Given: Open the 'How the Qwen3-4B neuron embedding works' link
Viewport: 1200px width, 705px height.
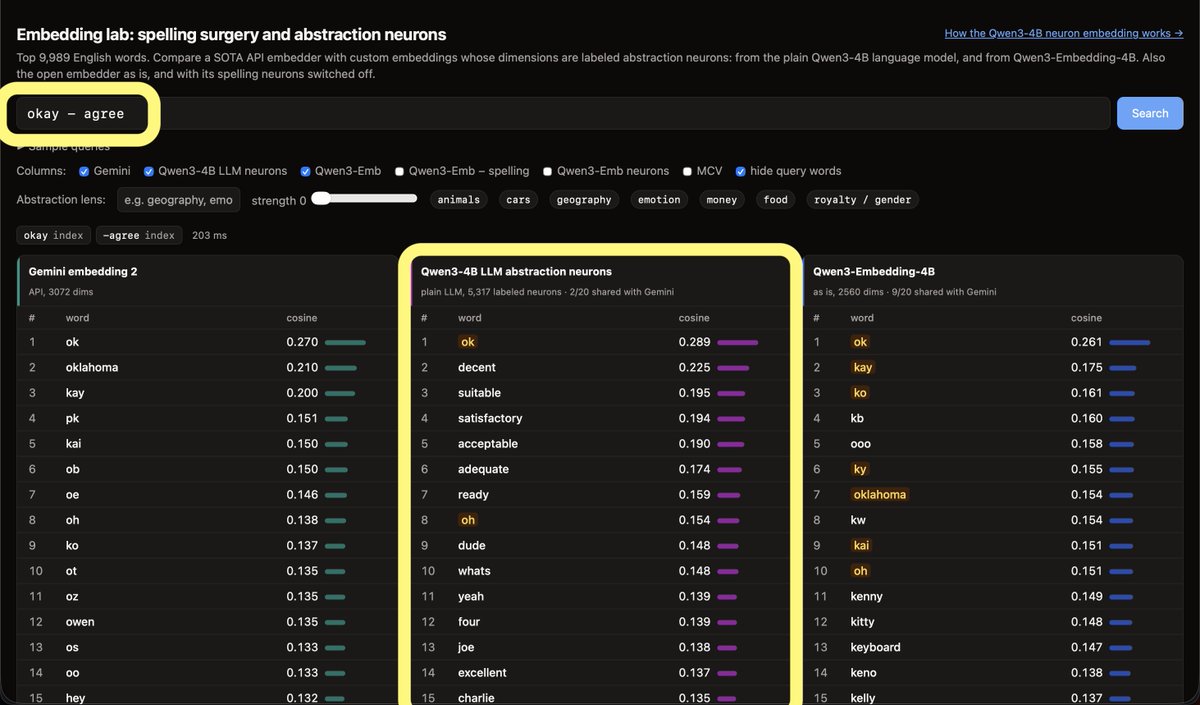Looking at the screenshot, I should point(1064,34).
